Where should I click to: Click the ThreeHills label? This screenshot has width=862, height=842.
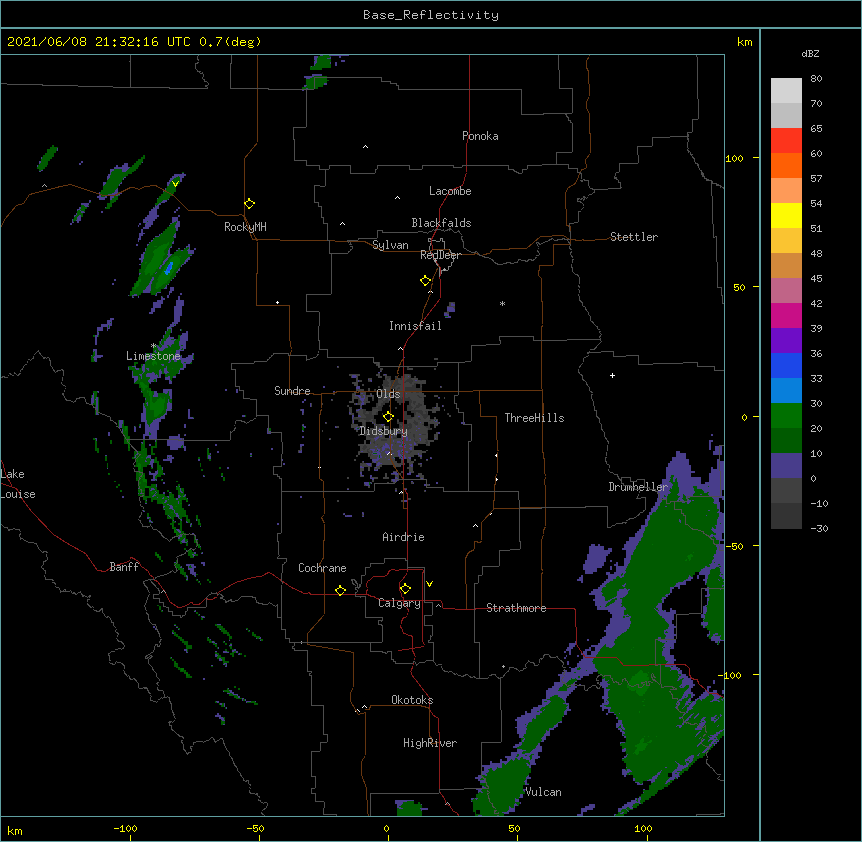click(534, 418)
